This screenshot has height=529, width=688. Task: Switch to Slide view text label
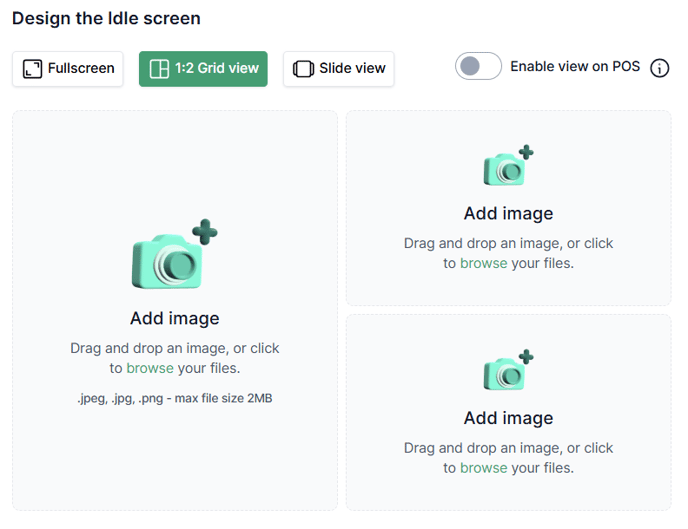pyautogui.click(x=352, y=69)
